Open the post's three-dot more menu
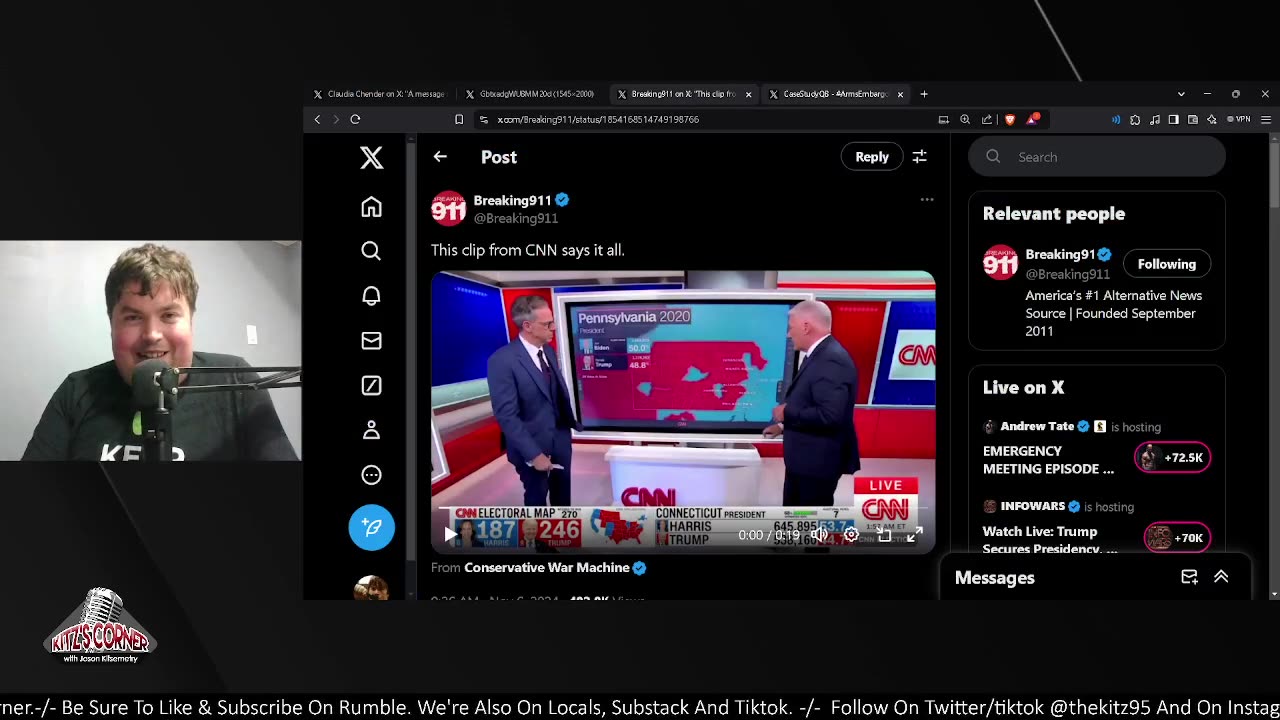 (x=927, y=200)
